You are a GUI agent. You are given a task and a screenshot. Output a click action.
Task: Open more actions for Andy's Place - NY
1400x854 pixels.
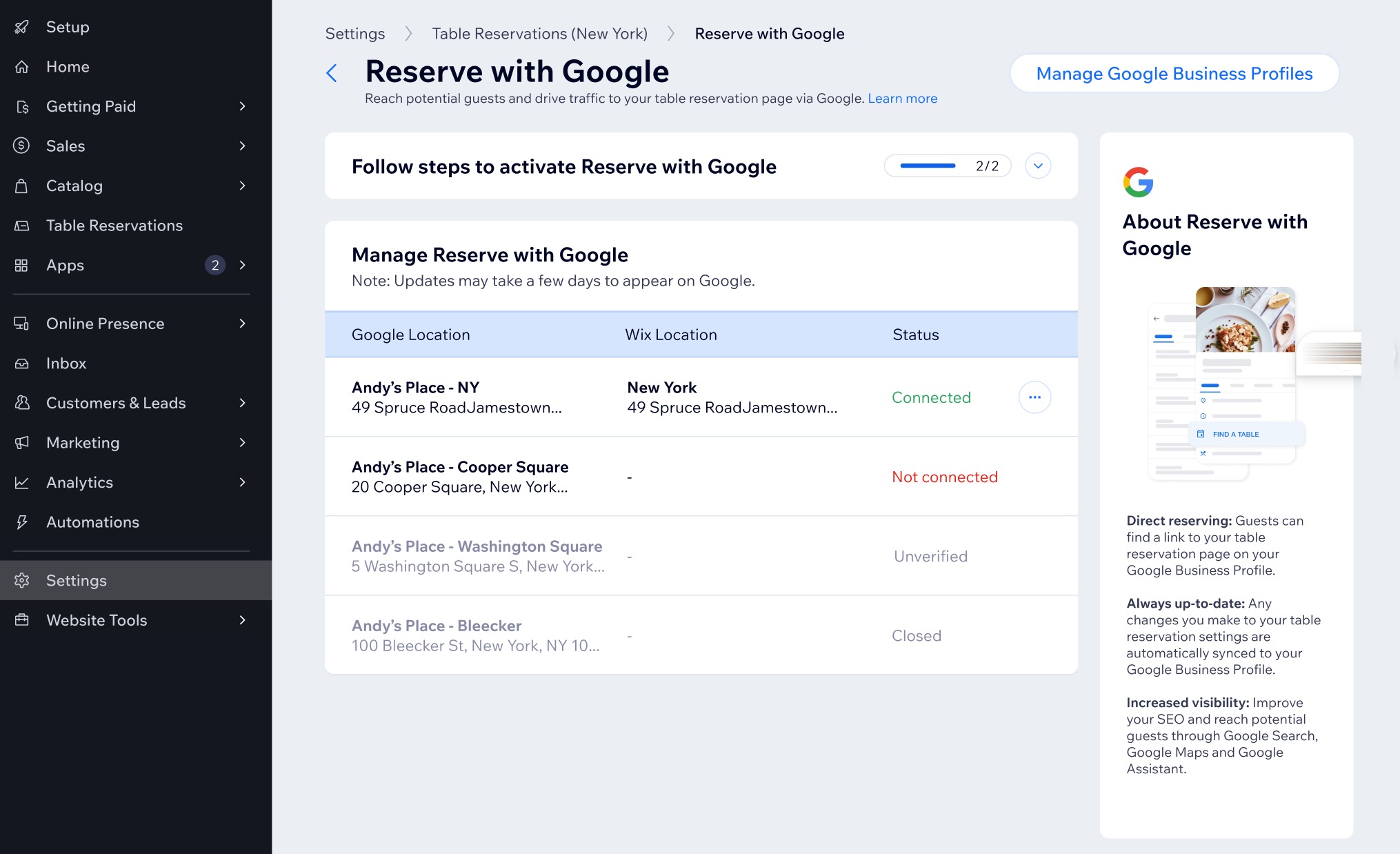tap(1034, 397)
